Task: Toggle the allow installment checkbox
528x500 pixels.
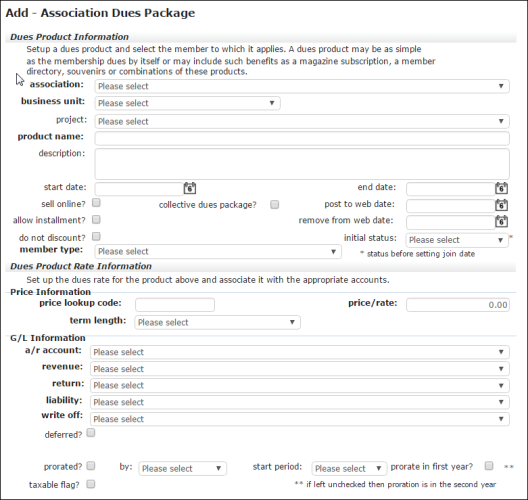Action: tap(96, 220)
